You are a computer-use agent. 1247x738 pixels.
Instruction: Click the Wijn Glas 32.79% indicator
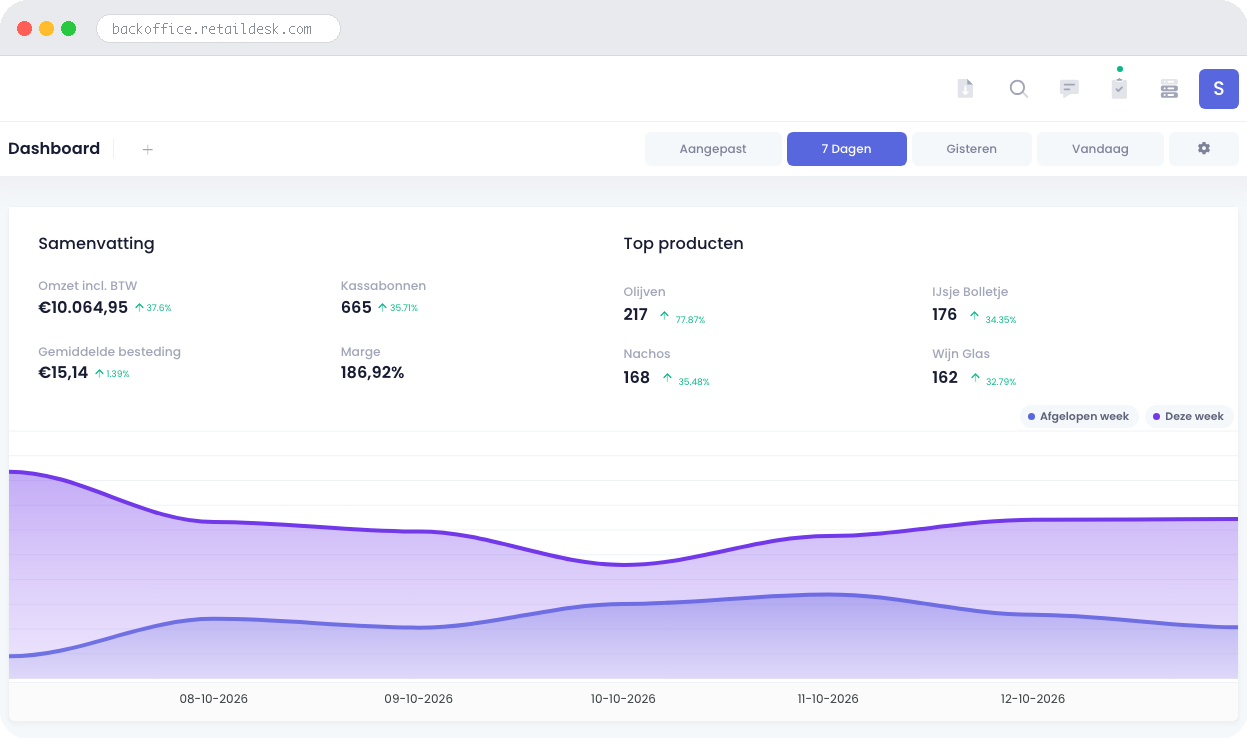pos(992,379)
